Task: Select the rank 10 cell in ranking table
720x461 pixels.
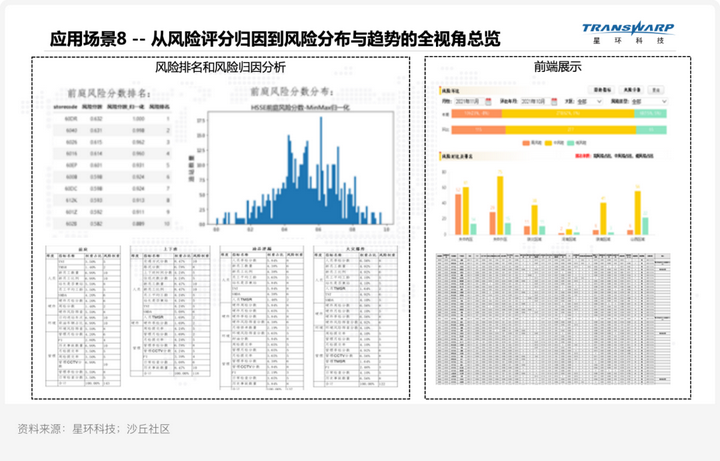Action: 167,224
